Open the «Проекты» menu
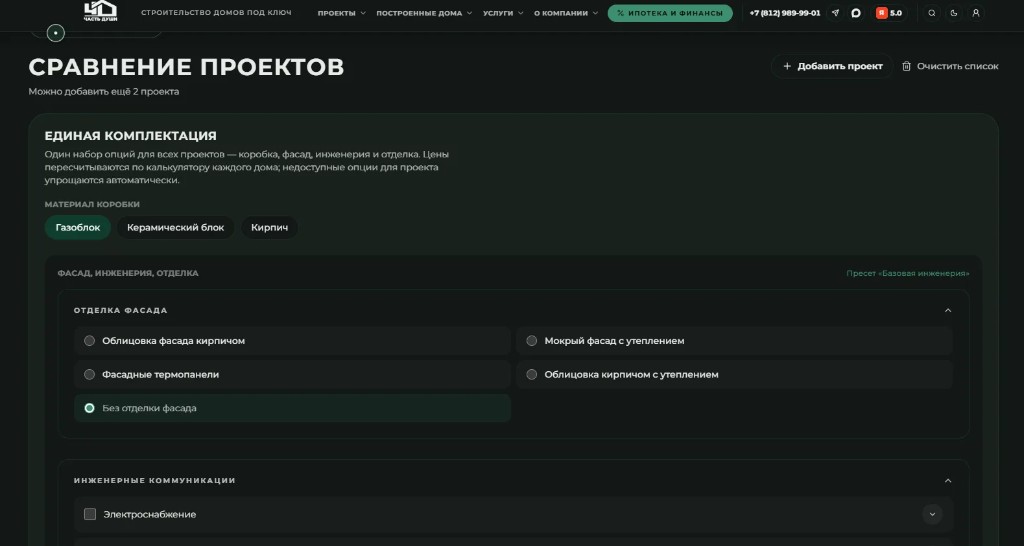This screenshot has height=546, width=1024. (342, 13)
